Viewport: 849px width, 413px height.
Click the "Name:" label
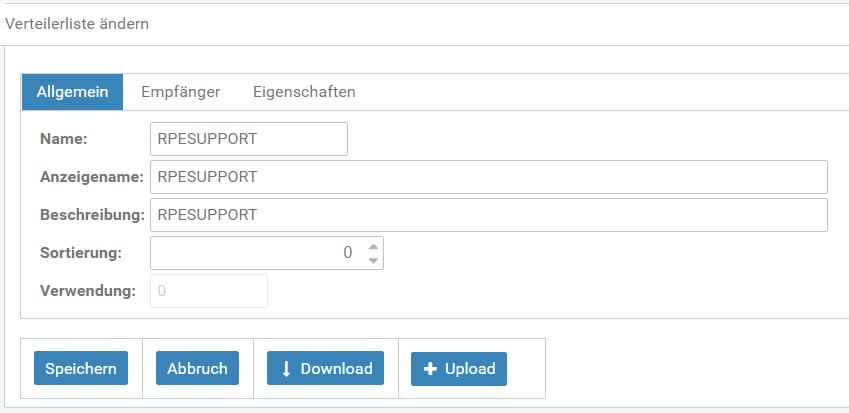tap(64, 140)
